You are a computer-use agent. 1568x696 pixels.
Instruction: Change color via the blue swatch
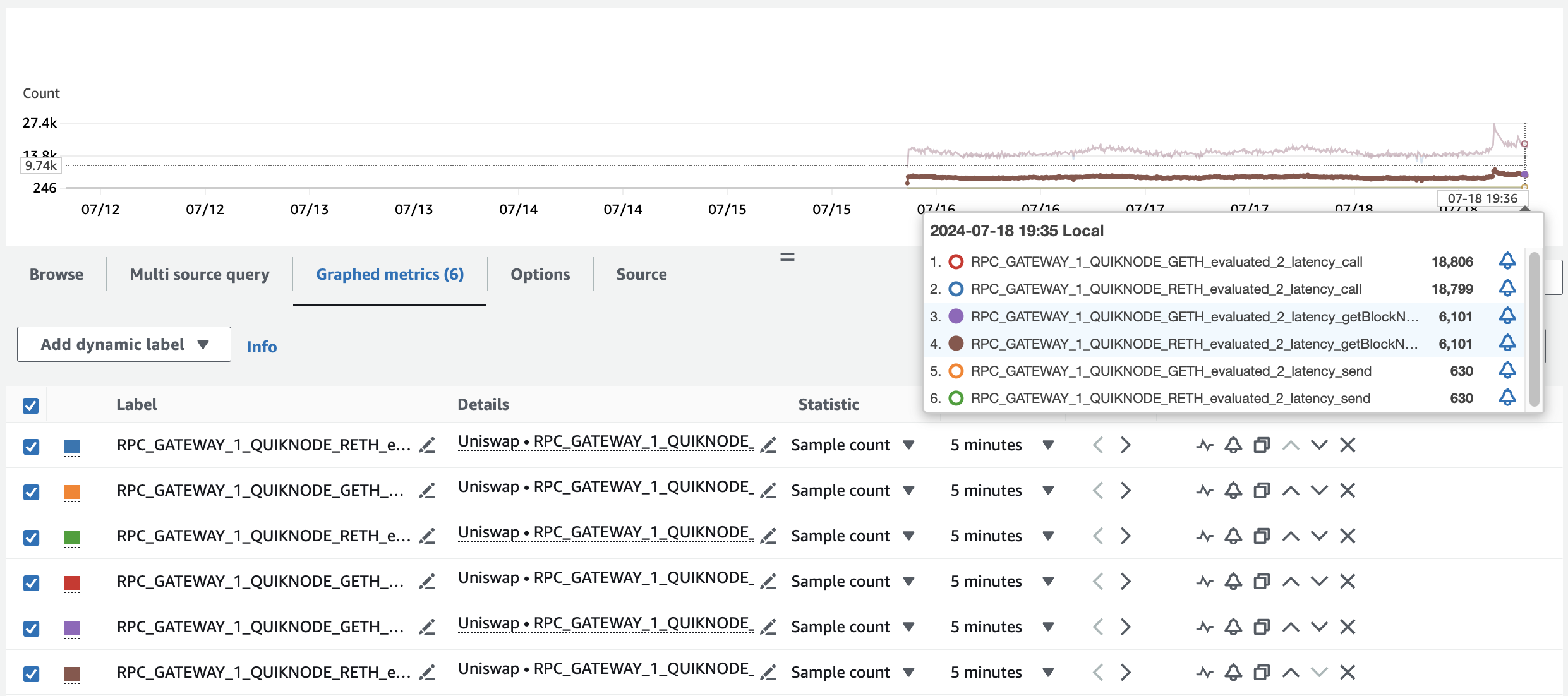tap(72, 447)
